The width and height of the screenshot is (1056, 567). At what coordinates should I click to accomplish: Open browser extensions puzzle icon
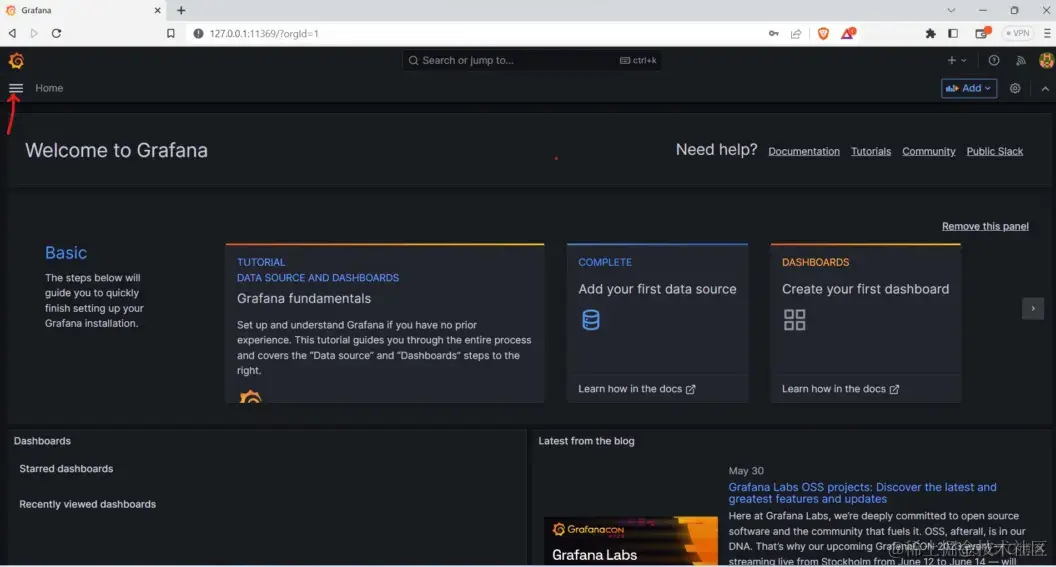pos(930,33)
